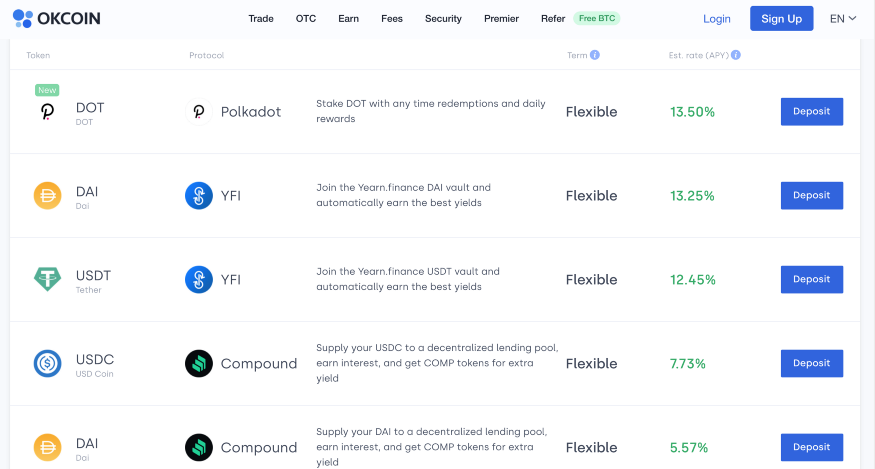Click the Login link
The width and height of the screenshot is (875, 469).
pyautogui.click(x=717, y=18)
